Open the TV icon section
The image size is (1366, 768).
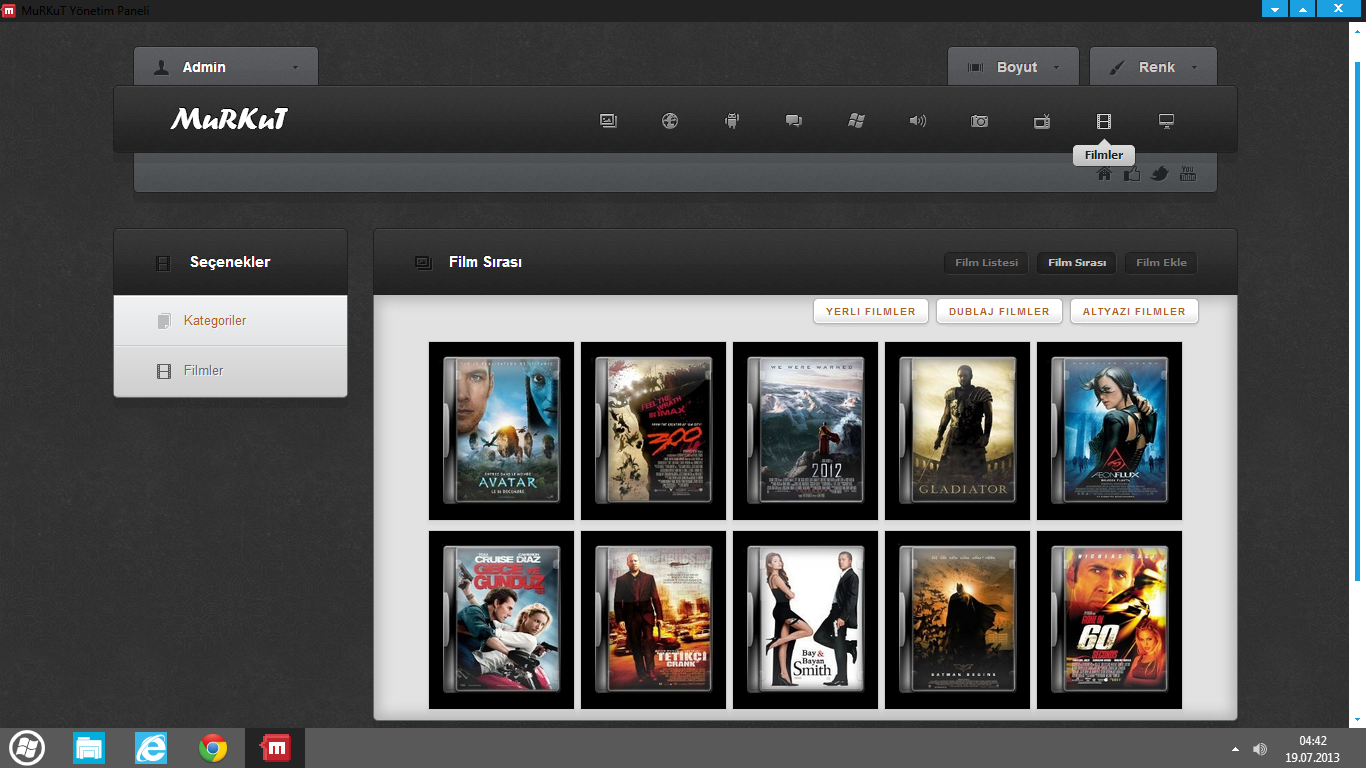coord(1042,121)
